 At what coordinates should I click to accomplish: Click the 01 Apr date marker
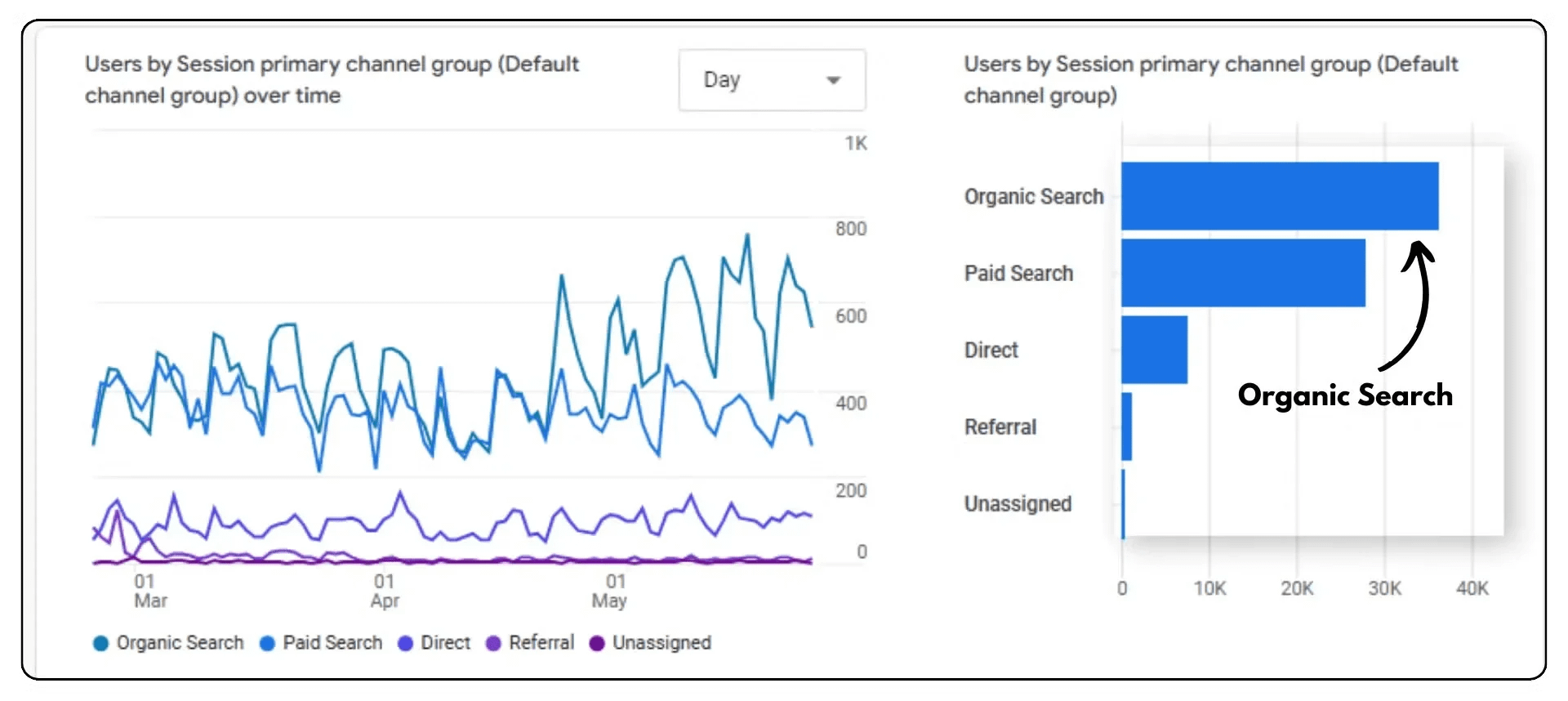click(385, 591)
